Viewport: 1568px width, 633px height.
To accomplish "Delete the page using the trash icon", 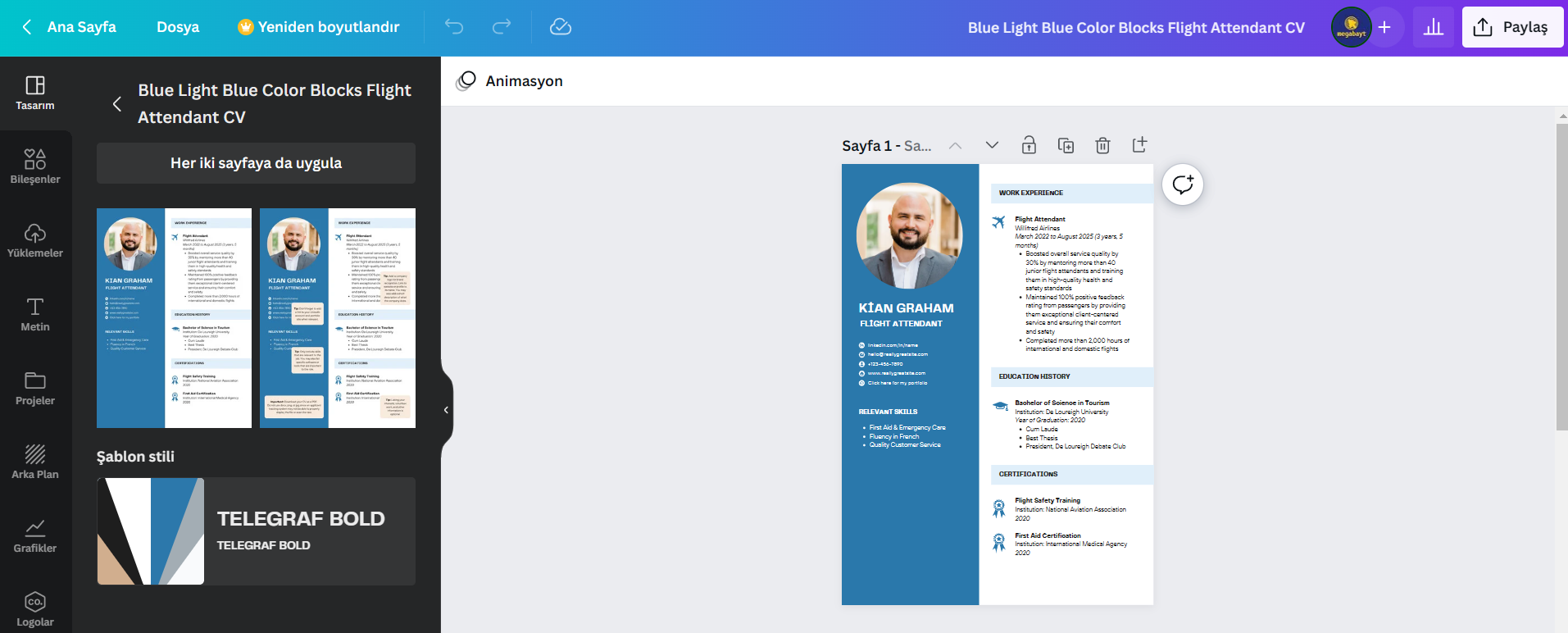I will [1102, 145].
